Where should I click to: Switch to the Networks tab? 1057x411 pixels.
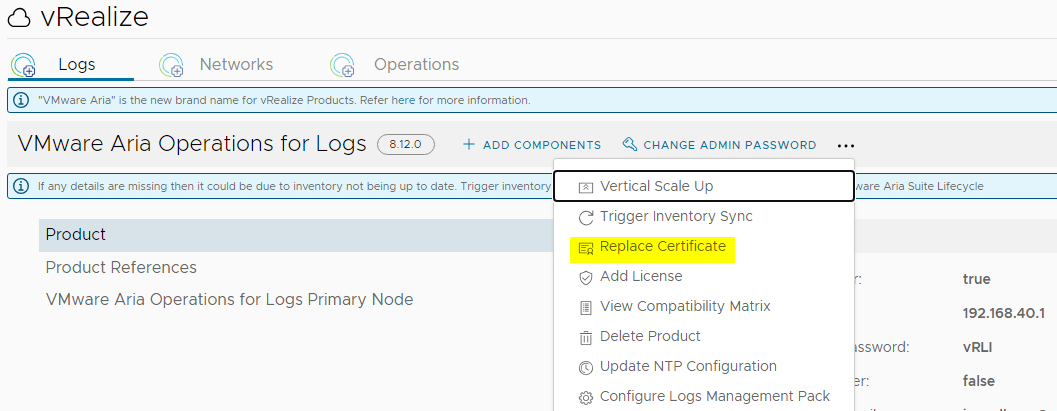tap(236, 65)
